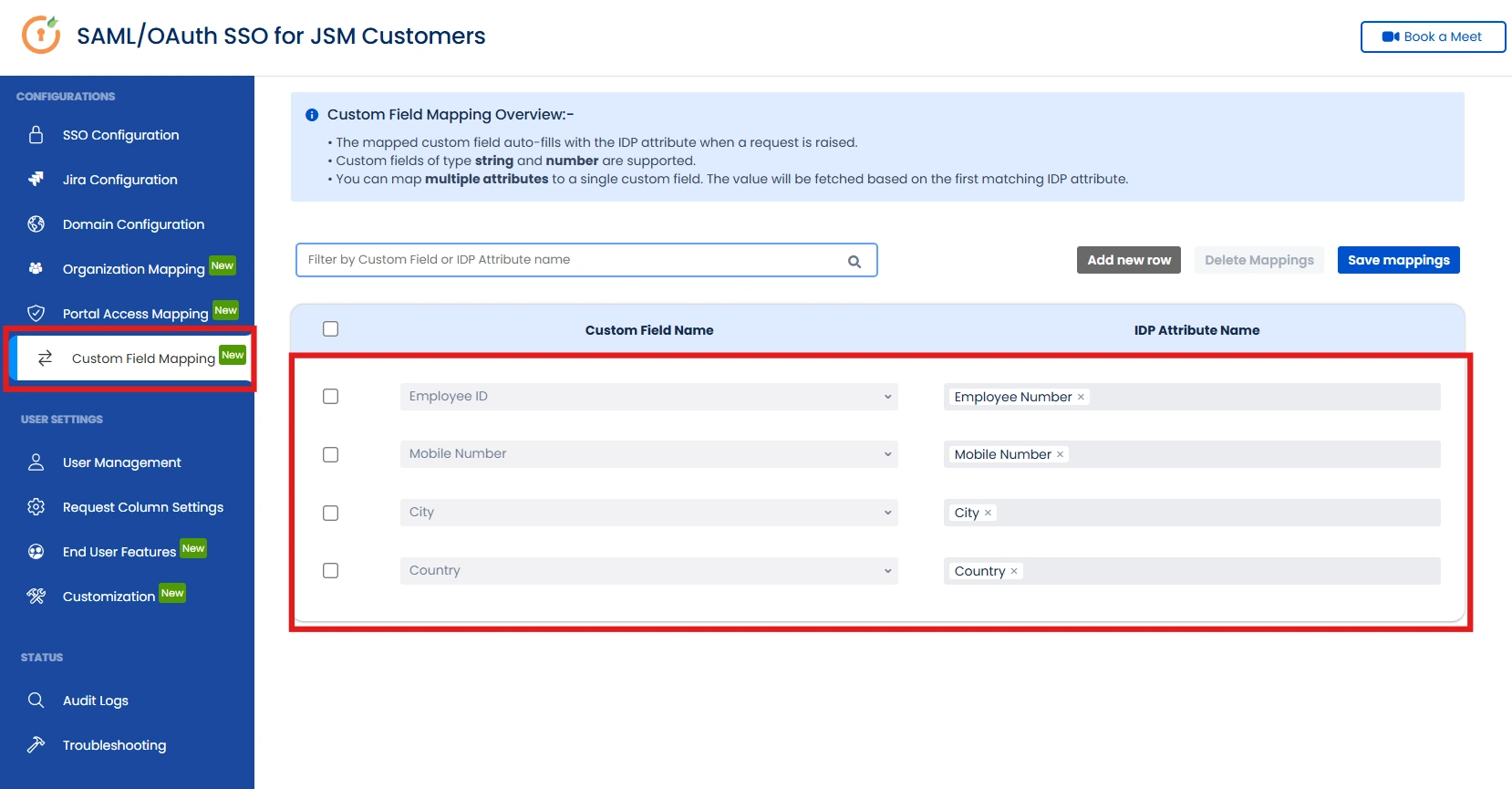Image resolution: width=1512 pixels, height=789 pixels.
Task: Click the Domain Configuration globe icon
Action: [36, 224]
